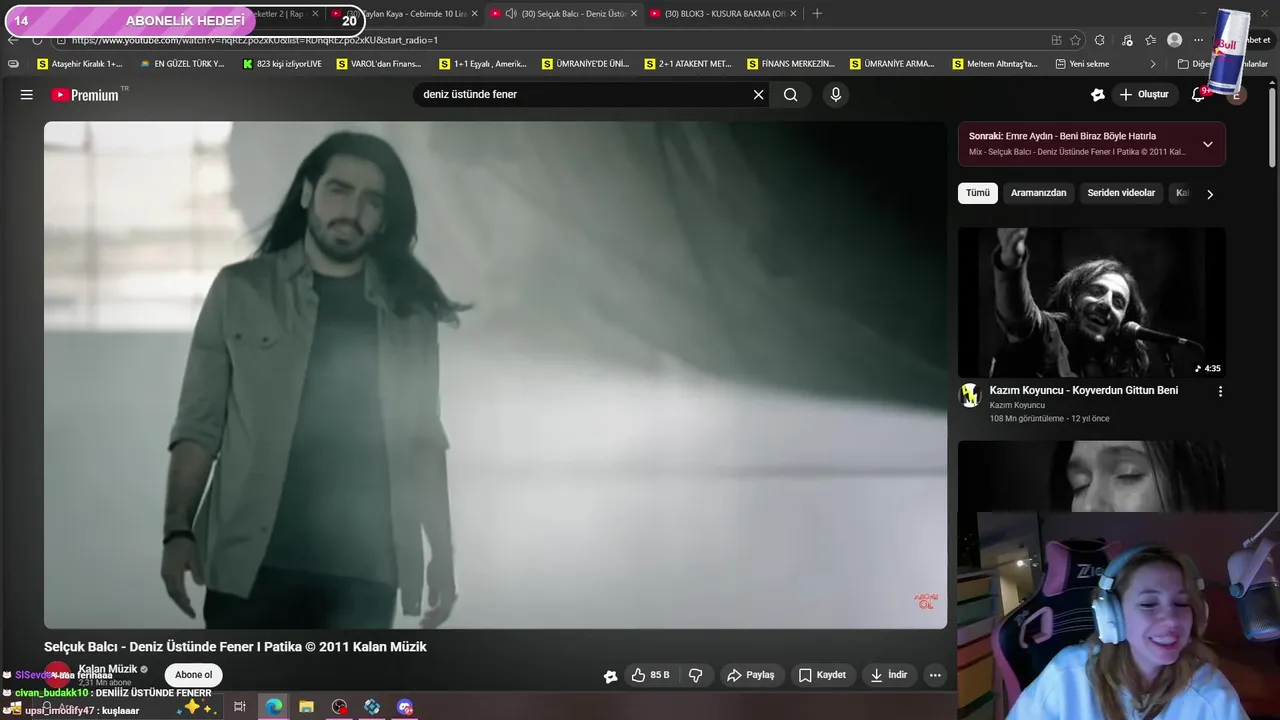Open 2+1 ATAKENT MET... bookmark
This screenshot has width=1280, height=720.
click(688, 64)
